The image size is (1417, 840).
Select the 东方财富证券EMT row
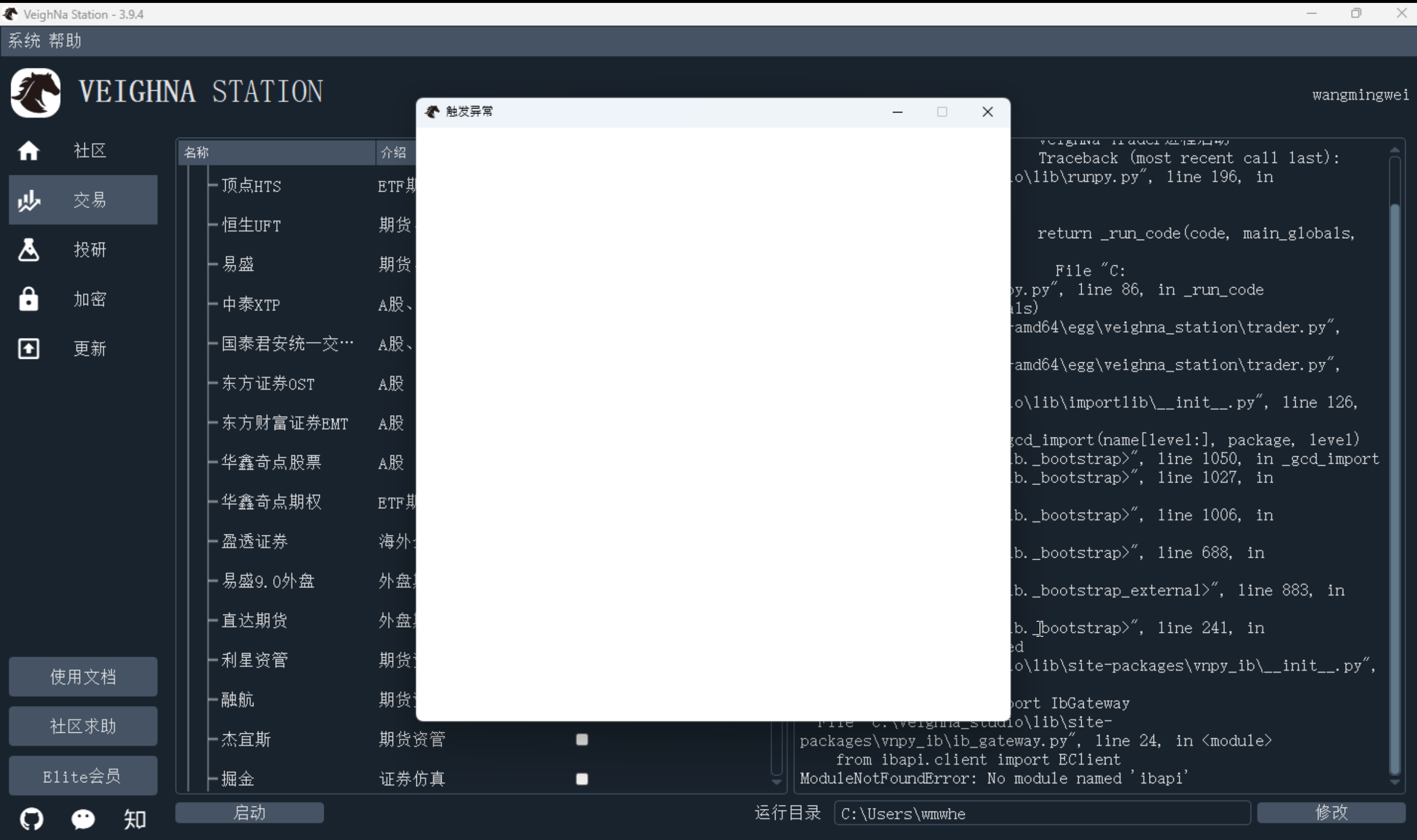[x=285, y=423]
